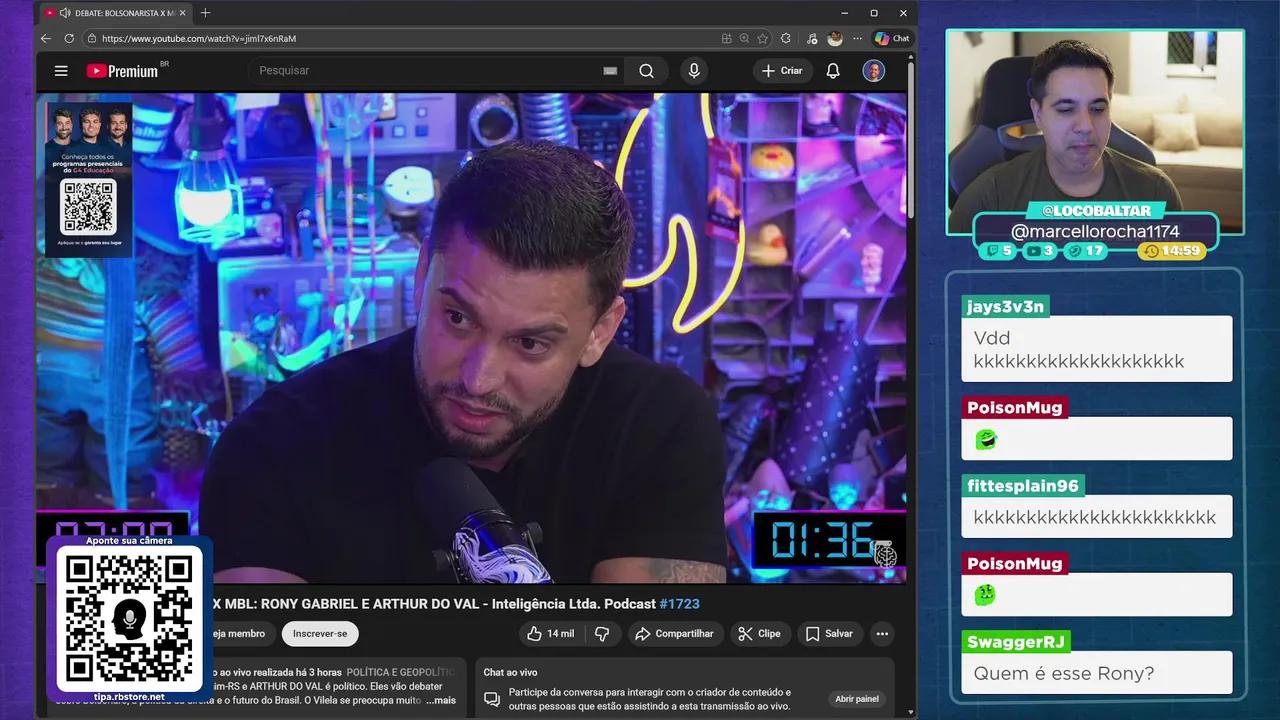The width and height of the screenshot is (1280, 720).
Task: Open more actions three-dot button under video
Action: coord(882,634)
